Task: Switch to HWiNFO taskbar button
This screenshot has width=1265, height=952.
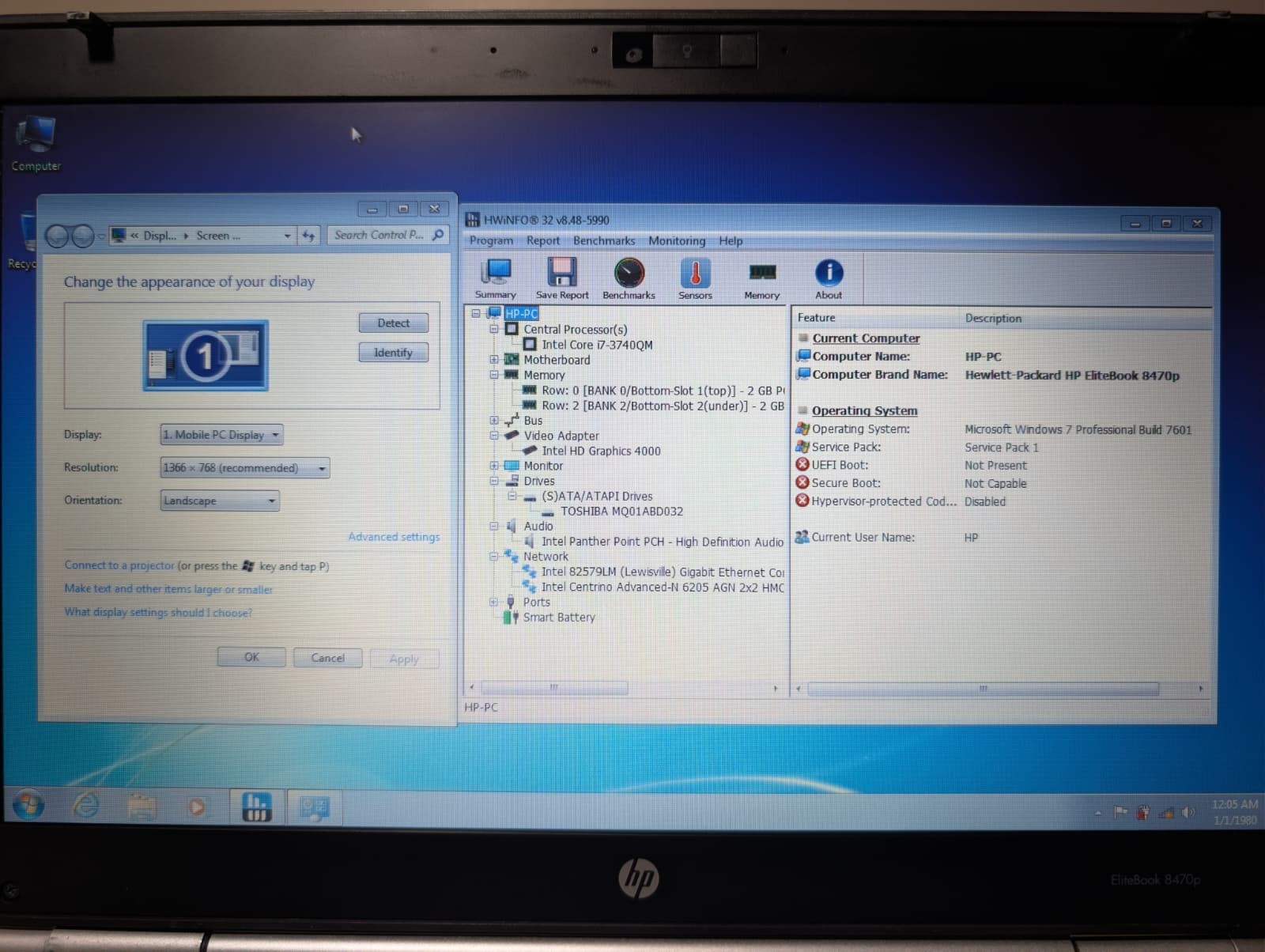Action: click(x=255, y=807)
